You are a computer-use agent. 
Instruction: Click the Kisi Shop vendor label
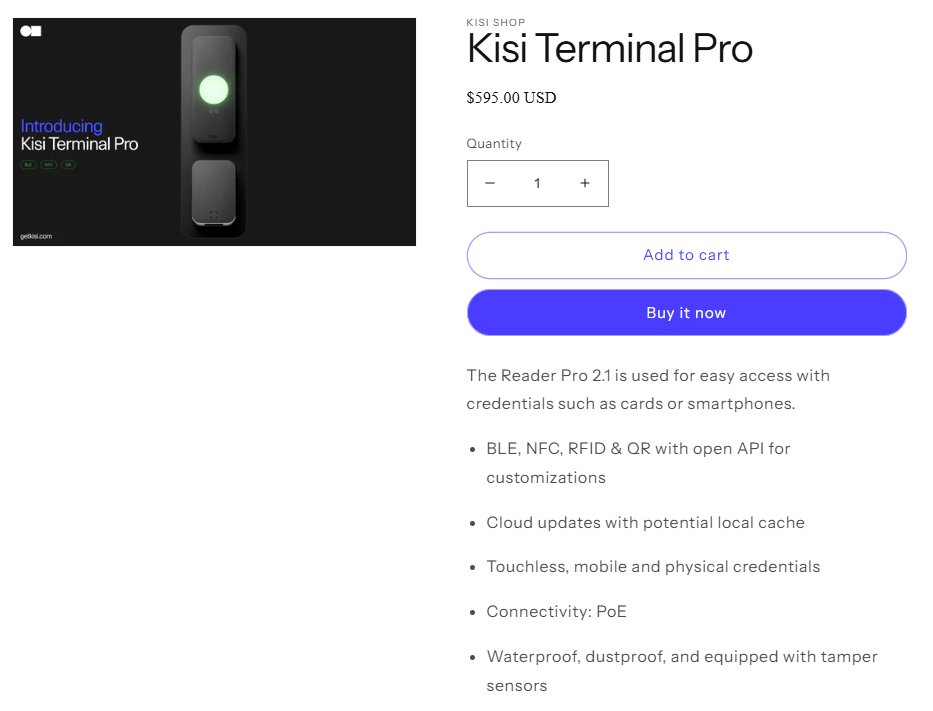(x=496, y=22)
